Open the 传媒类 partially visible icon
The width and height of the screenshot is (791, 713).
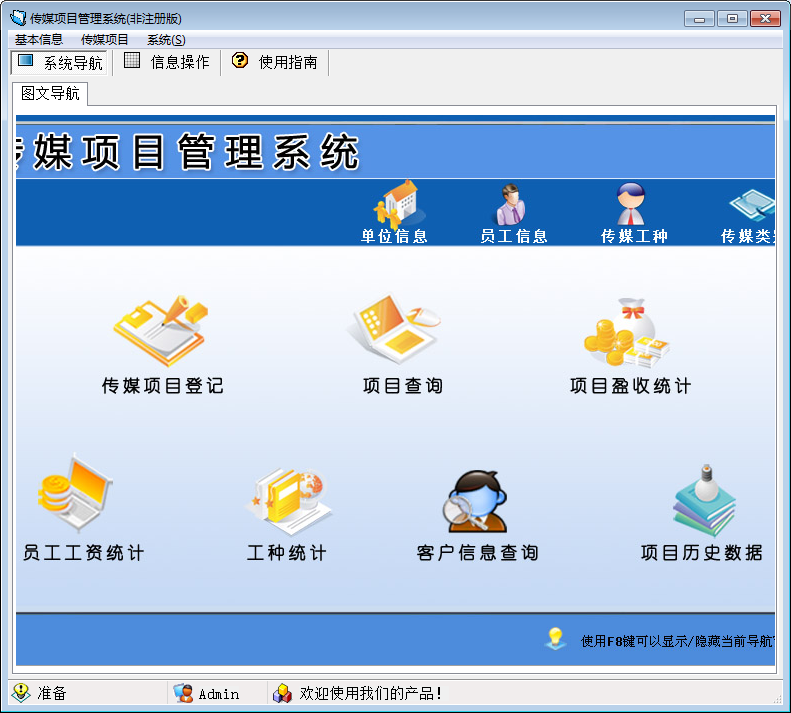click(752, 205)
